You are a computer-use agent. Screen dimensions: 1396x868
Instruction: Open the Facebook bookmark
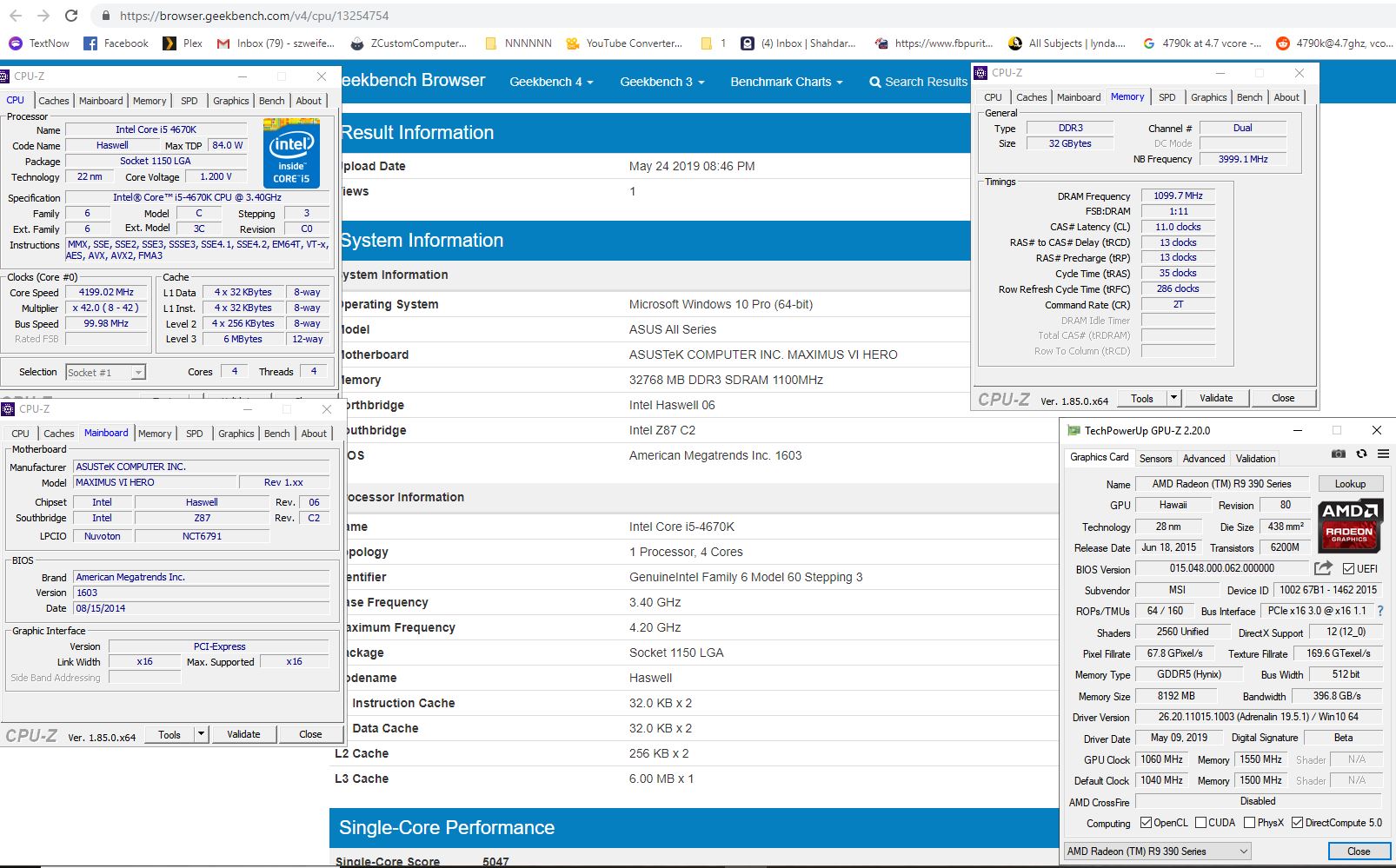[116, 43]
